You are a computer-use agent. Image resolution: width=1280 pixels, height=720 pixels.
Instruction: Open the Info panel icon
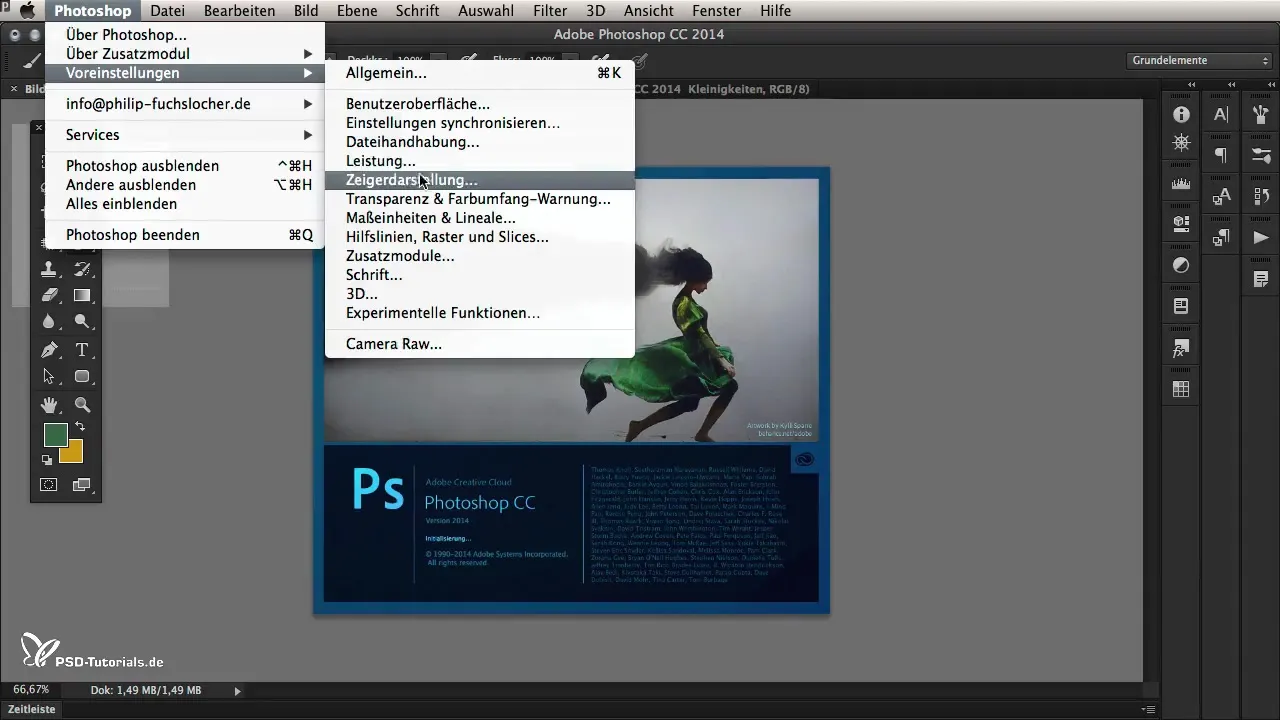pyautogui.click(x=1181, y=115)
